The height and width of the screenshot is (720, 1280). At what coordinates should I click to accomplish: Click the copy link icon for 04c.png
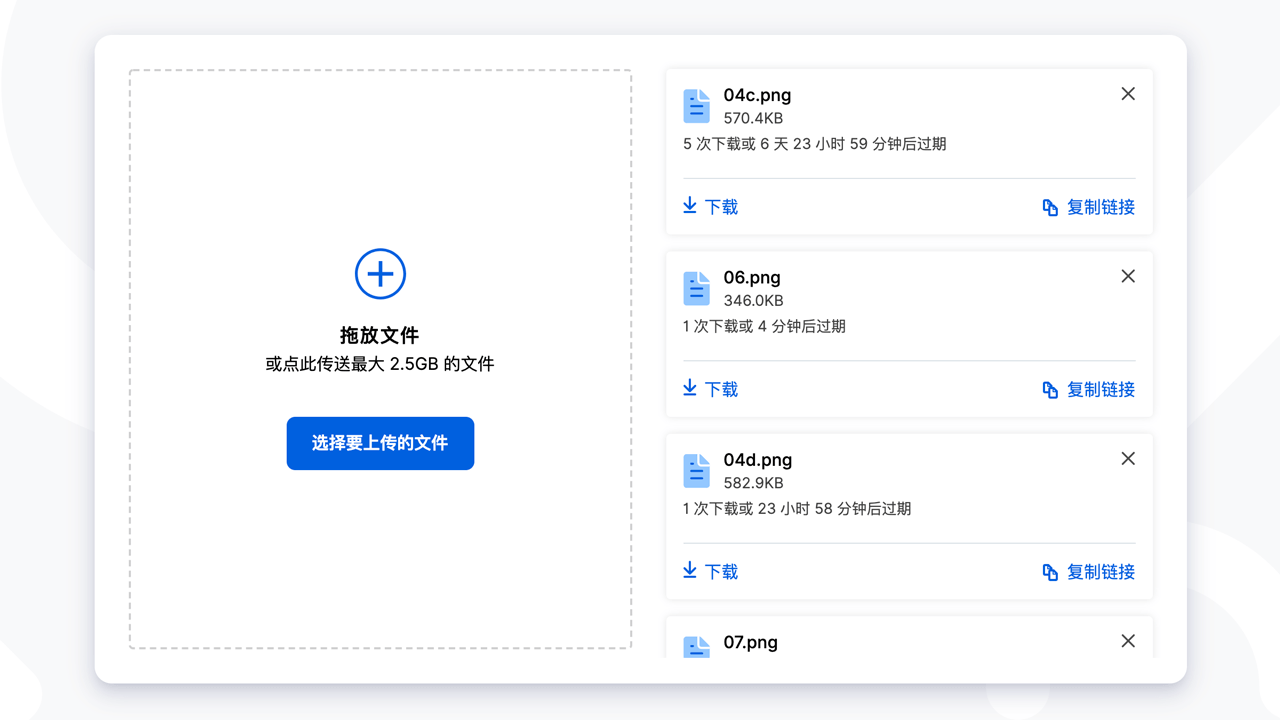pyautogui.click(x=1050, y=208)
